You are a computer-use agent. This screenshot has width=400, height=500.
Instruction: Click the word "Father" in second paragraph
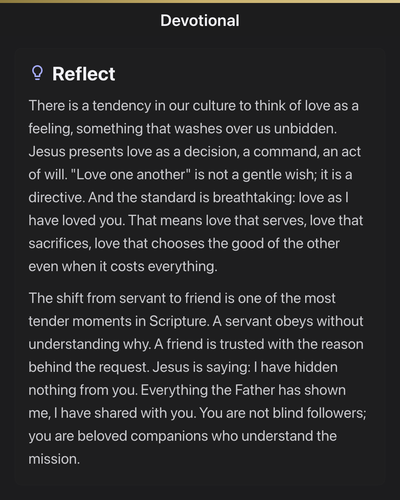(255, 390)
